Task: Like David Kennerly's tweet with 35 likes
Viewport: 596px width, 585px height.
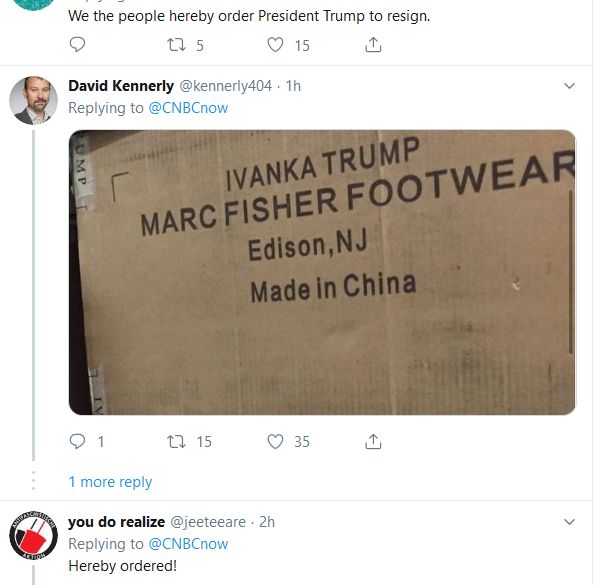Action: 275,441
